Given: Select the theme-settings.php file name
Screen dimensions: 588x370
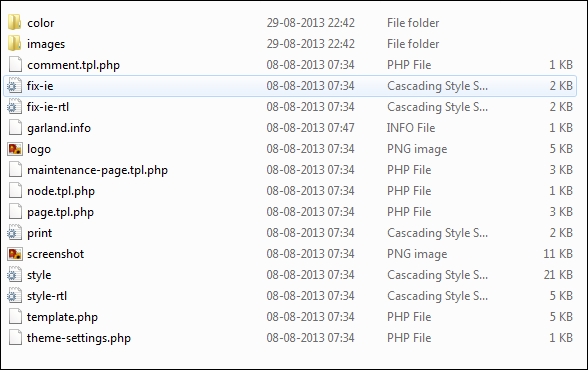Looking at the screenshot, I should click(x=79, y=338).
